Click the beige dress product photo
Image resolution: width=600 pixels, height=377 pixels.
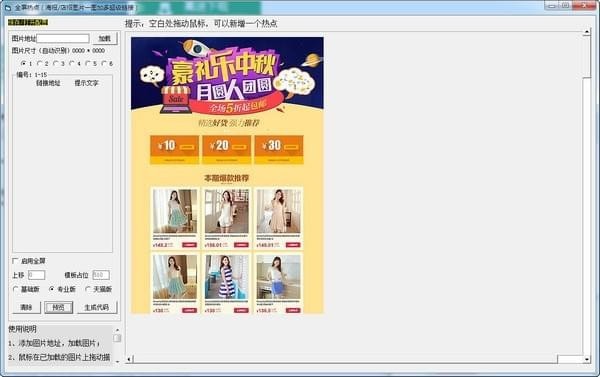coord(279,211)
